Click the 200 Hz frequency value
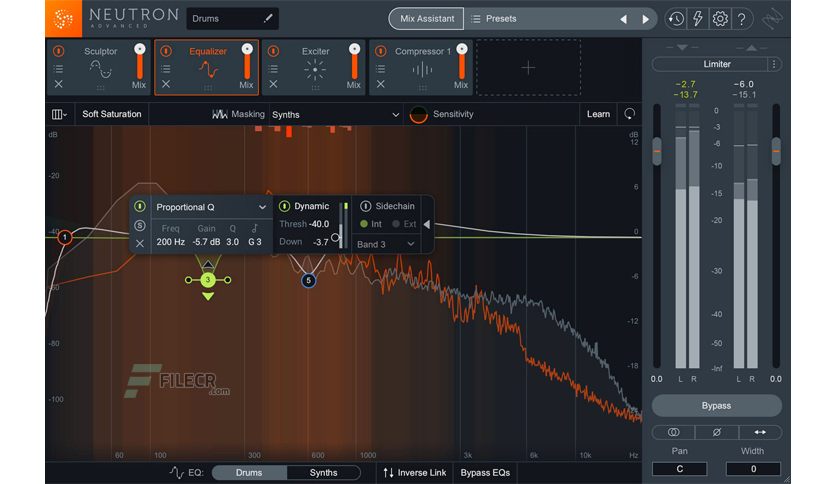This screenshot has height=484, width=836. pyautogui.click(x=171, y=242)
